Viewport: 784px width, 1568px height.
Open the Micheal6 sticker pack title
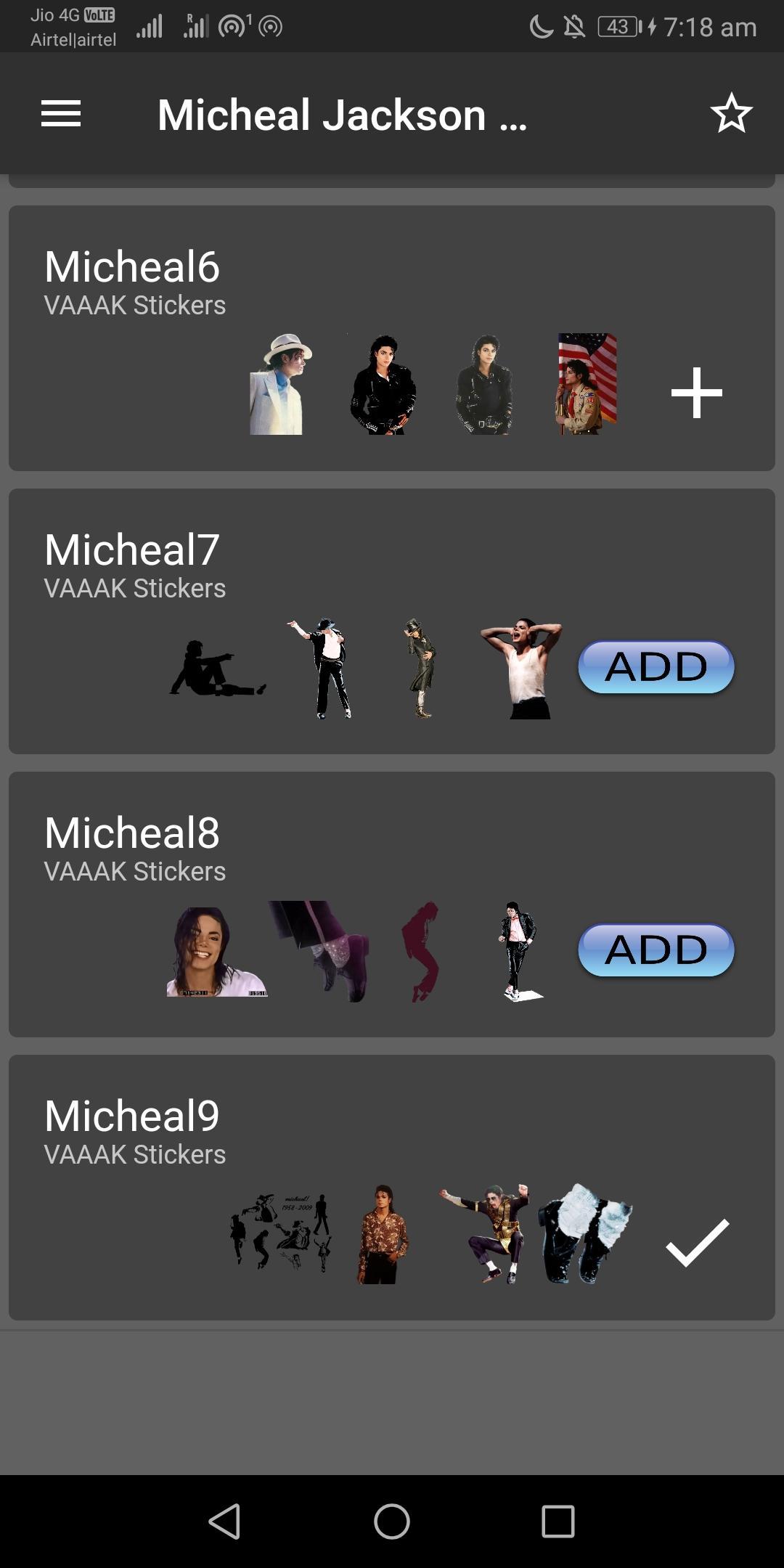[x=131, y=266]
